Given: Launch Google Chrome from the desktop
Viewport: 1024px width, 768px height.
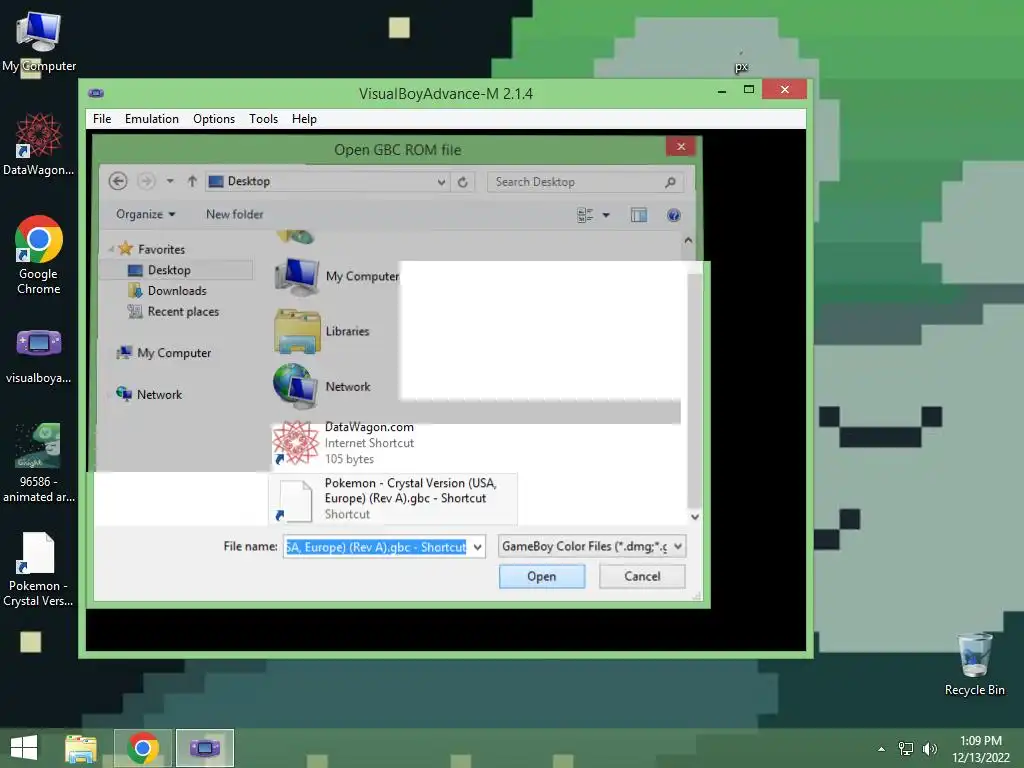Looking at the screenshot, I should click(x=39, y=255).
